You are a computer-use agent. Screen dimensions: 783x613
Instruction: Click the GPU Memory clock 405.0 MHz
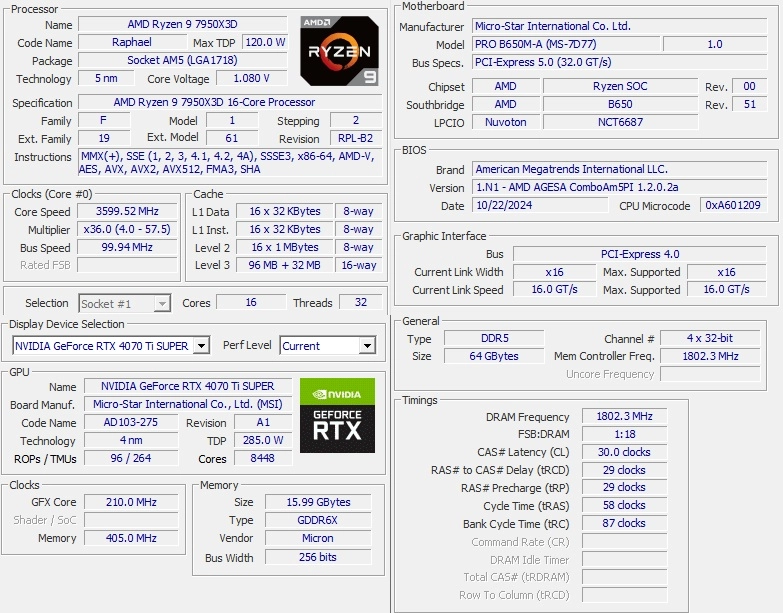[131, 538]
